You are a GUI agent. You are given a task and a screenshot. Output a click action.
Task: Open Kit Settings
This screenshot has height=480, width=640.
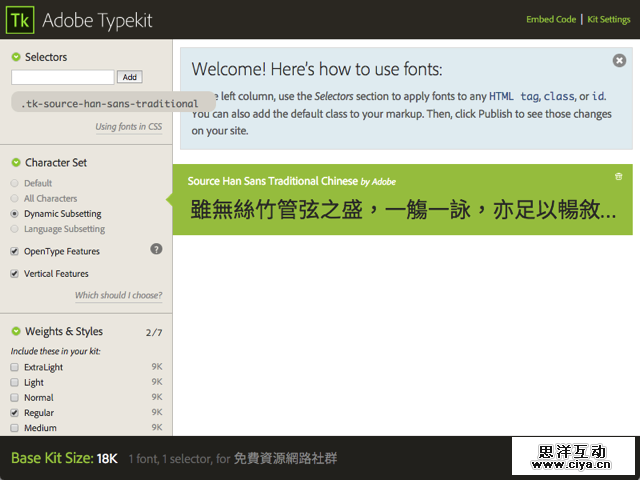point(608,19)
